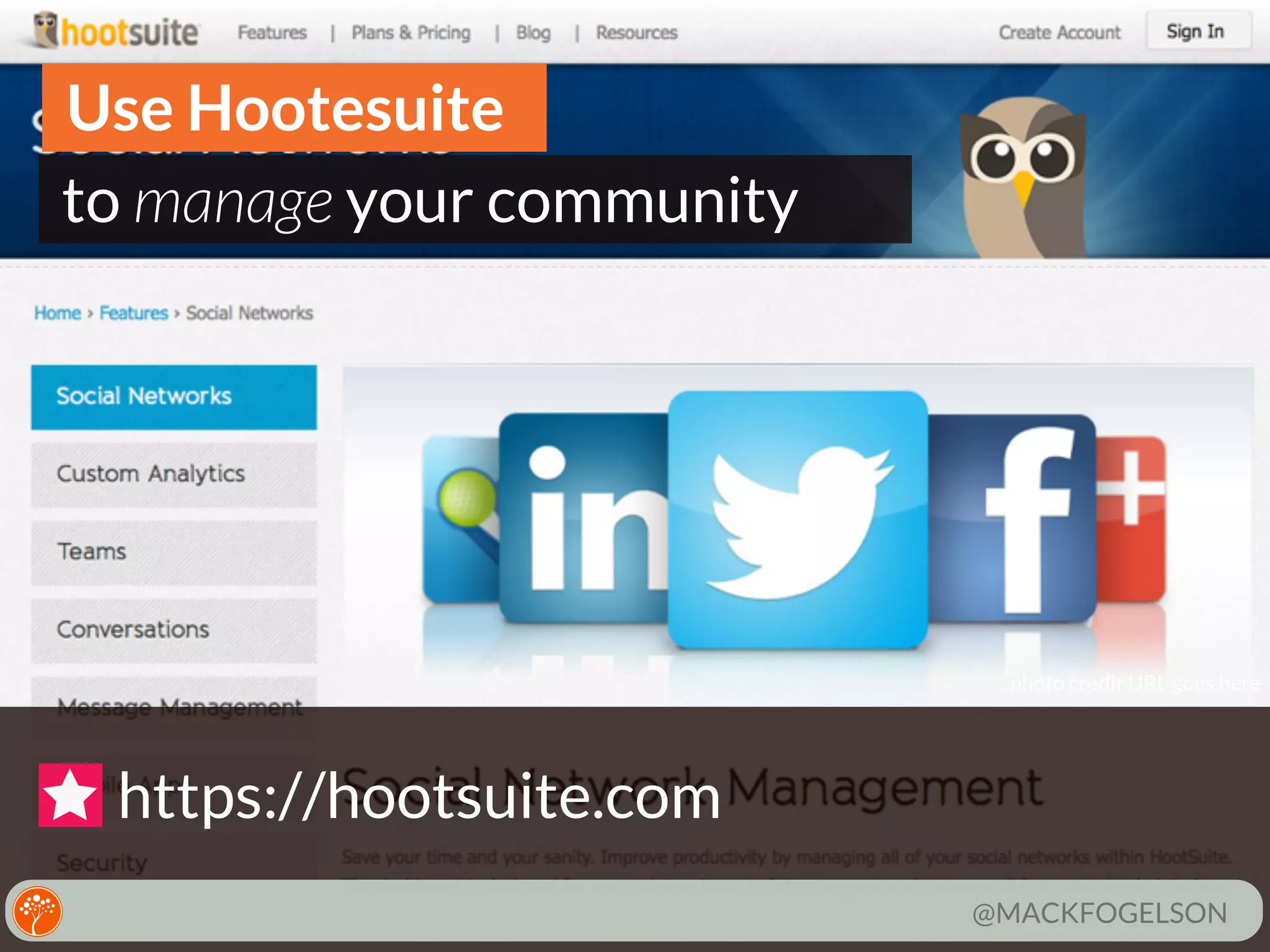
Task: Select the Custom Analytics sidebar item
Action: pyautogui.click(x=174, y=475)
